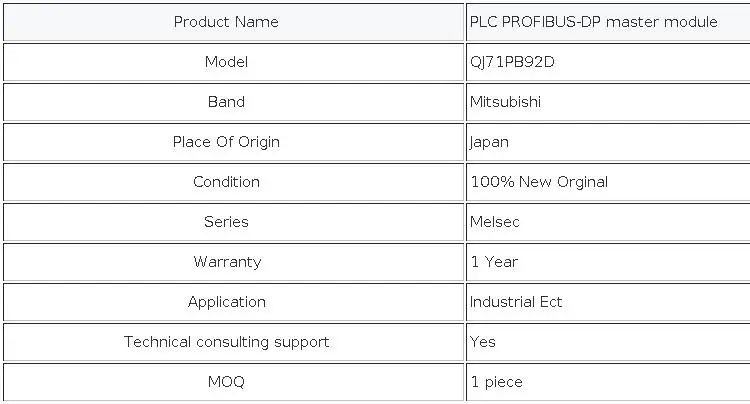This screenshot has width=750, height=404.
Task: Click the "Product Name" label cell
Action: 226,22
